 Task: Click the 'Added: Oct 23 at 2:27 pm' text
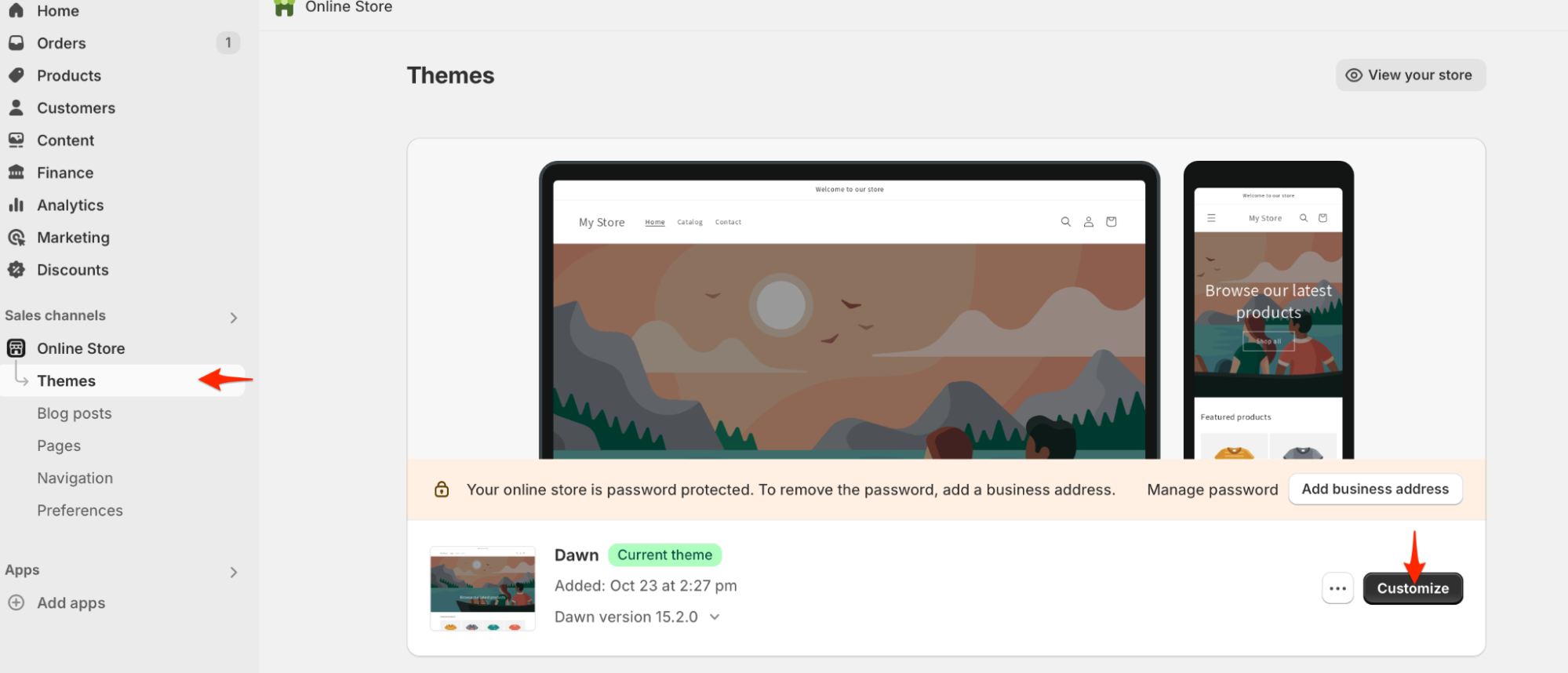[646, 585]
